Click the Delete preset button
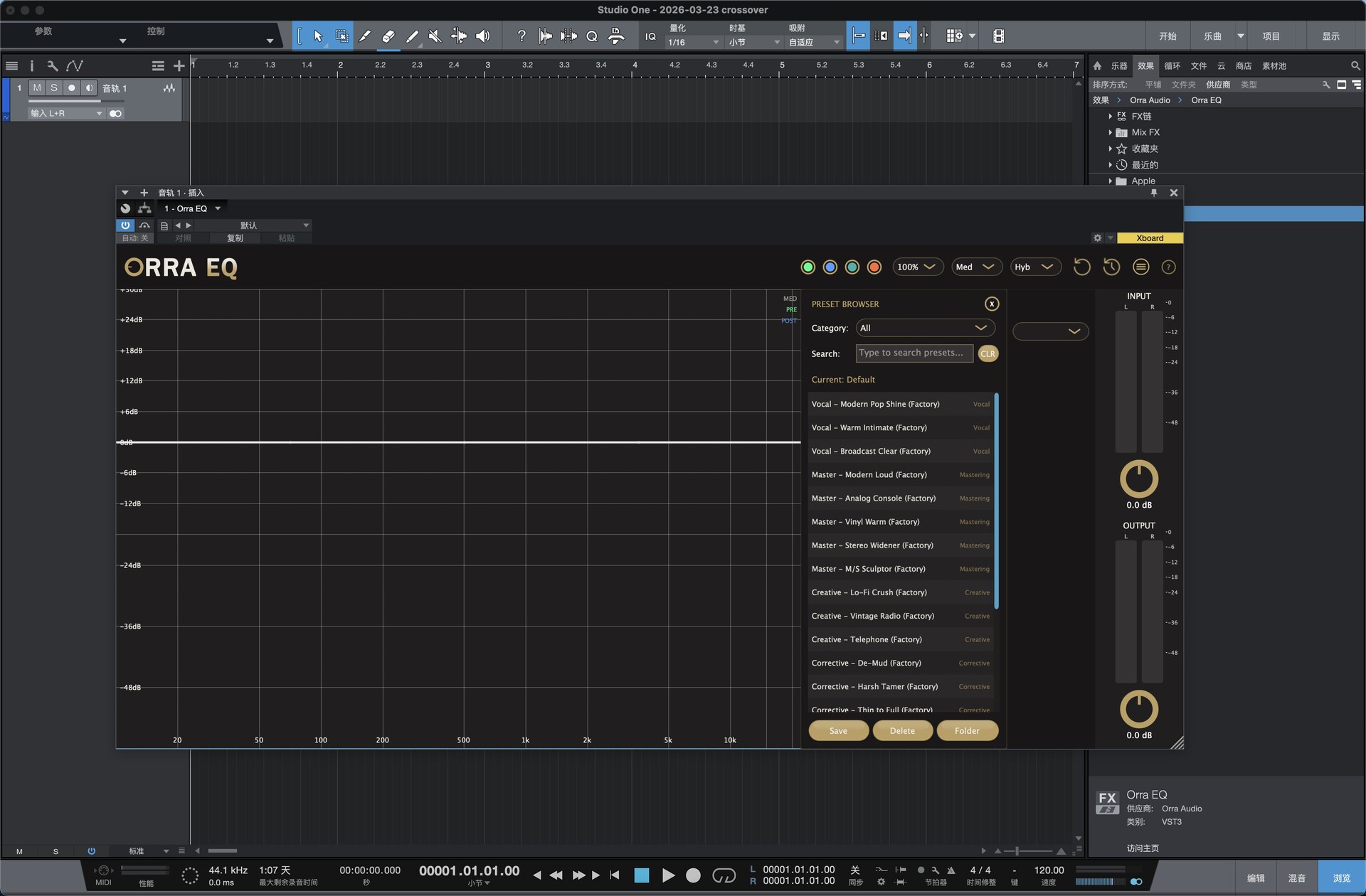 902,731
